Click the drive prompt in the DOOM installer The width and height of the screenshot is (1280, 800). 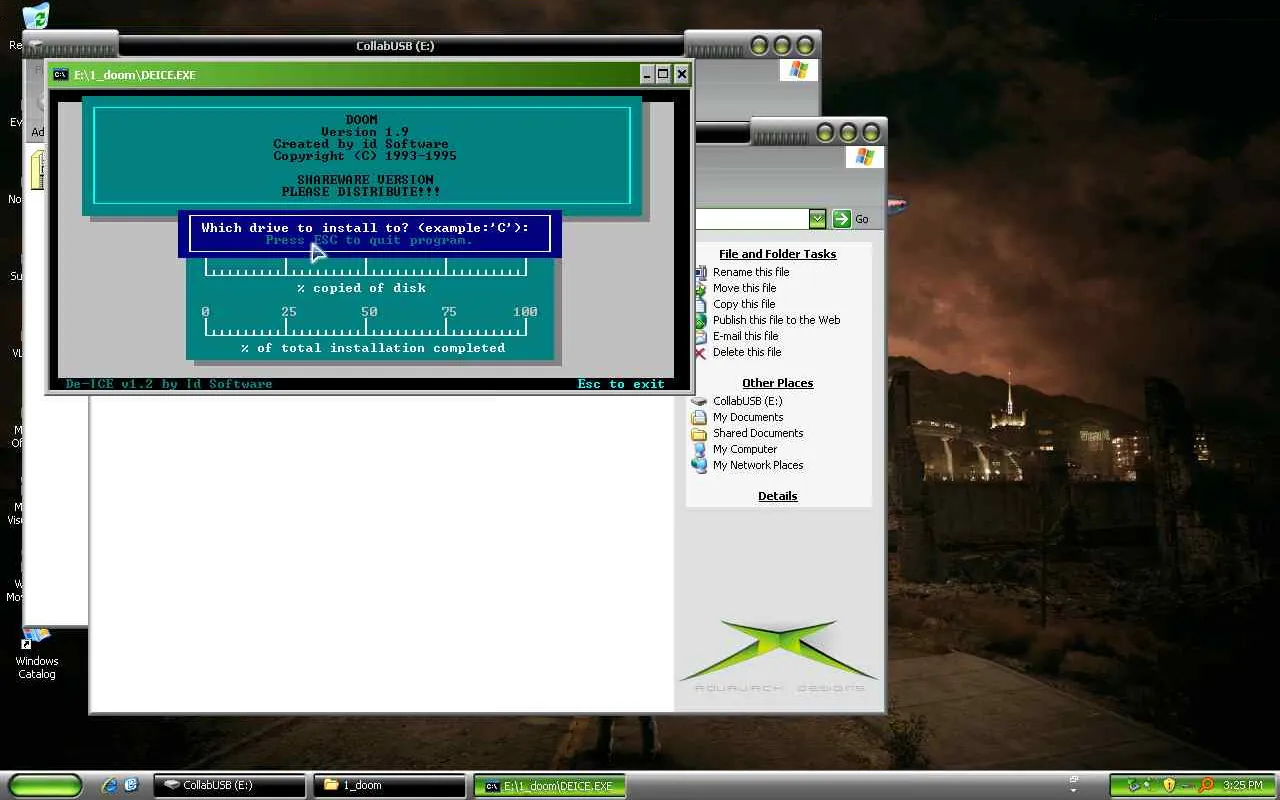pos(365,227)
